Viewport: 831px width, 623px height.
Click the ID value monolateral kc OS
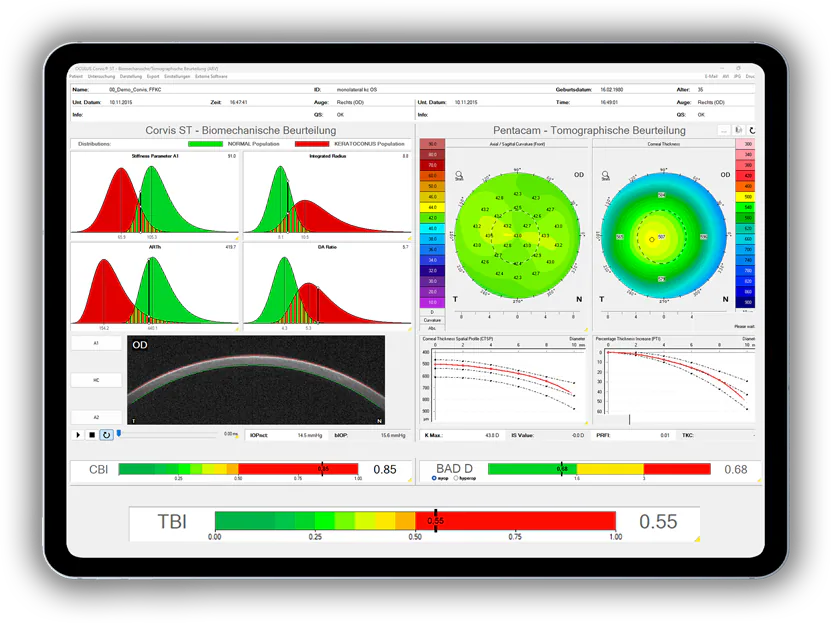pos(357,90)
